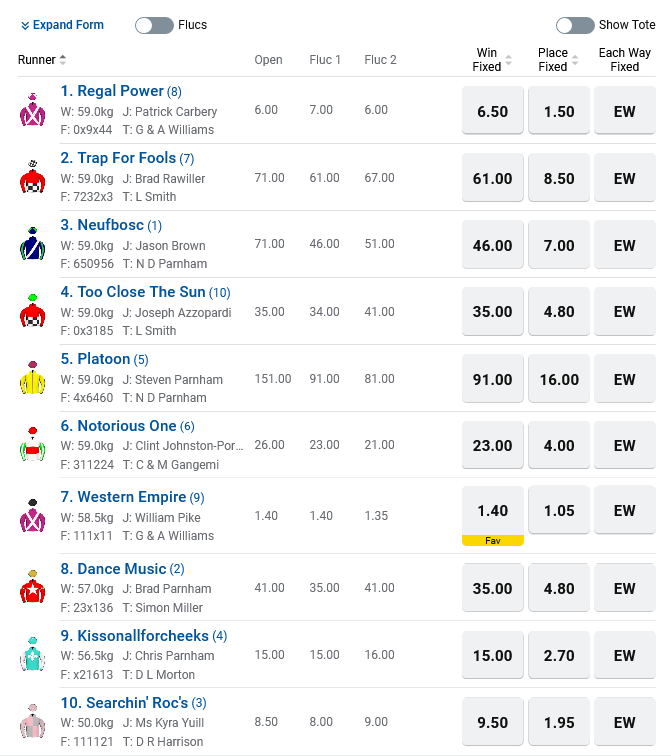Choose Each Way for Dance Music
The width and height of the screenshot is (671, 756).
pyautogui.click(x=625, y=588)
